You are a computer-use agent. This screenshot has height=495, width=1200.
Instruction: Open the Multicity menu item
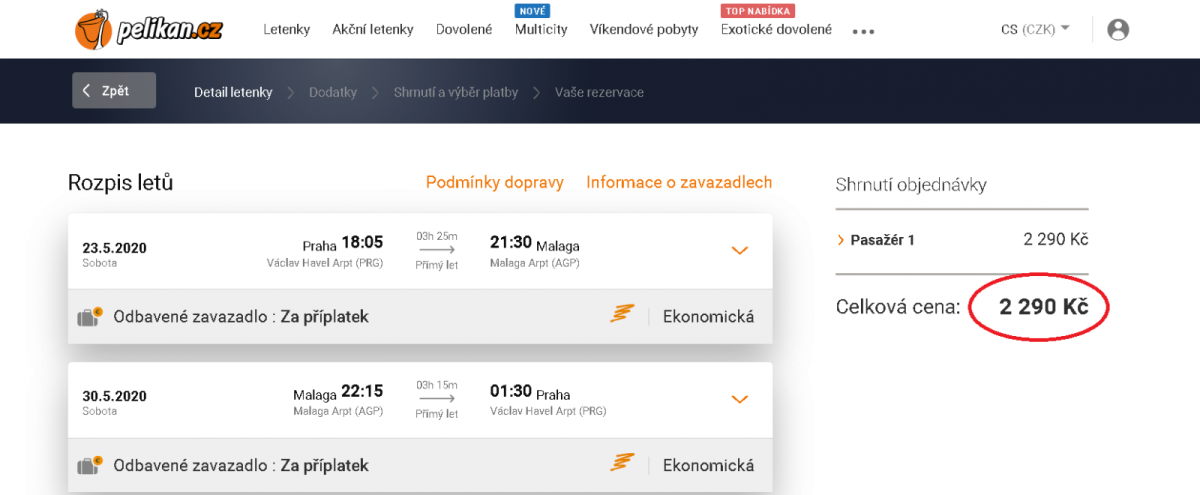coord(541,29)
